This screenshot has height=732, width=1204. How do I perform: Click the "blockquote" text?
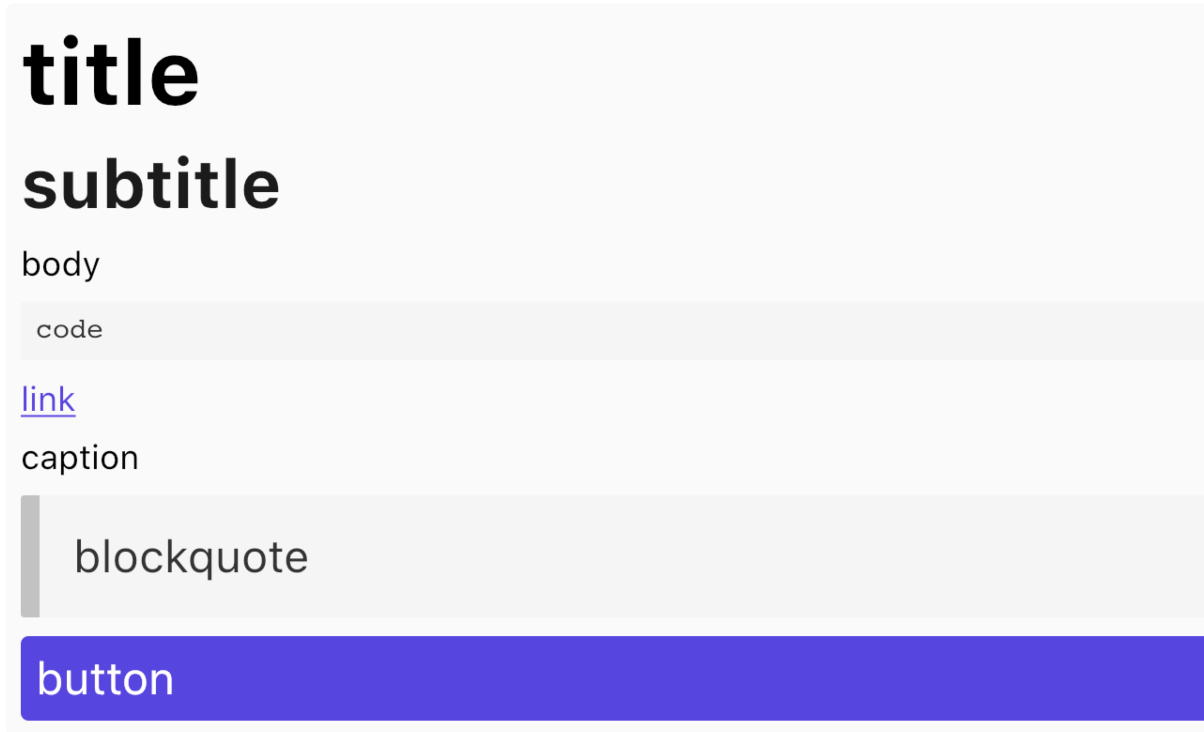coord(191,557)
